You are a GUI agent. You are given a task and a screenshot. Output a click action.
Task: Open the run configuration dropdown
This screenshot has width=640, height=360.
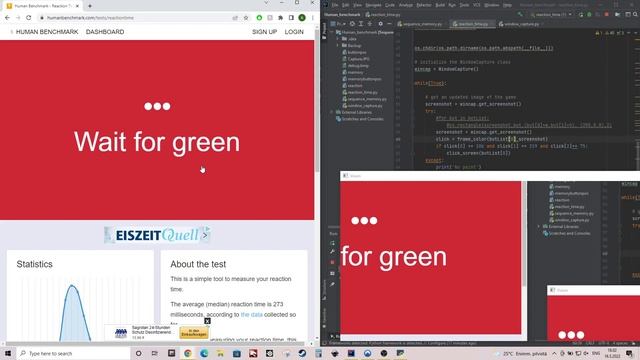(x=552, y=15)
